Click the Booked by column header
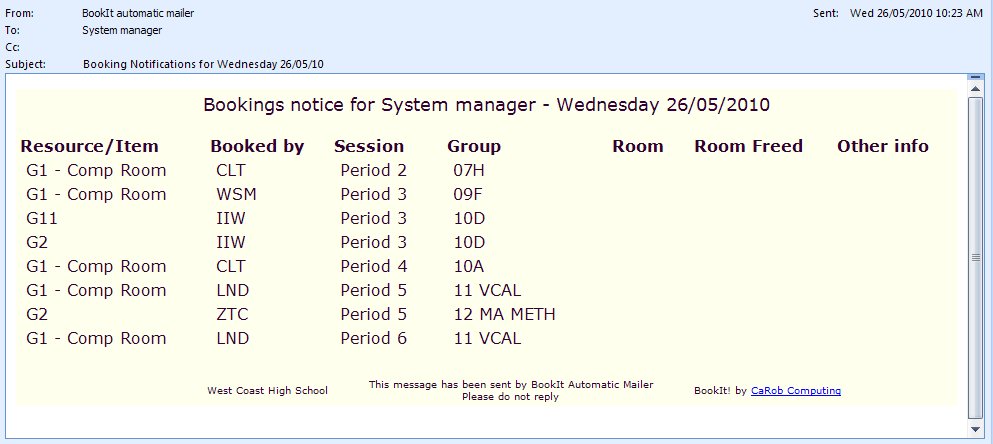This screenshot has height=444, width=993. pos(257,146)
